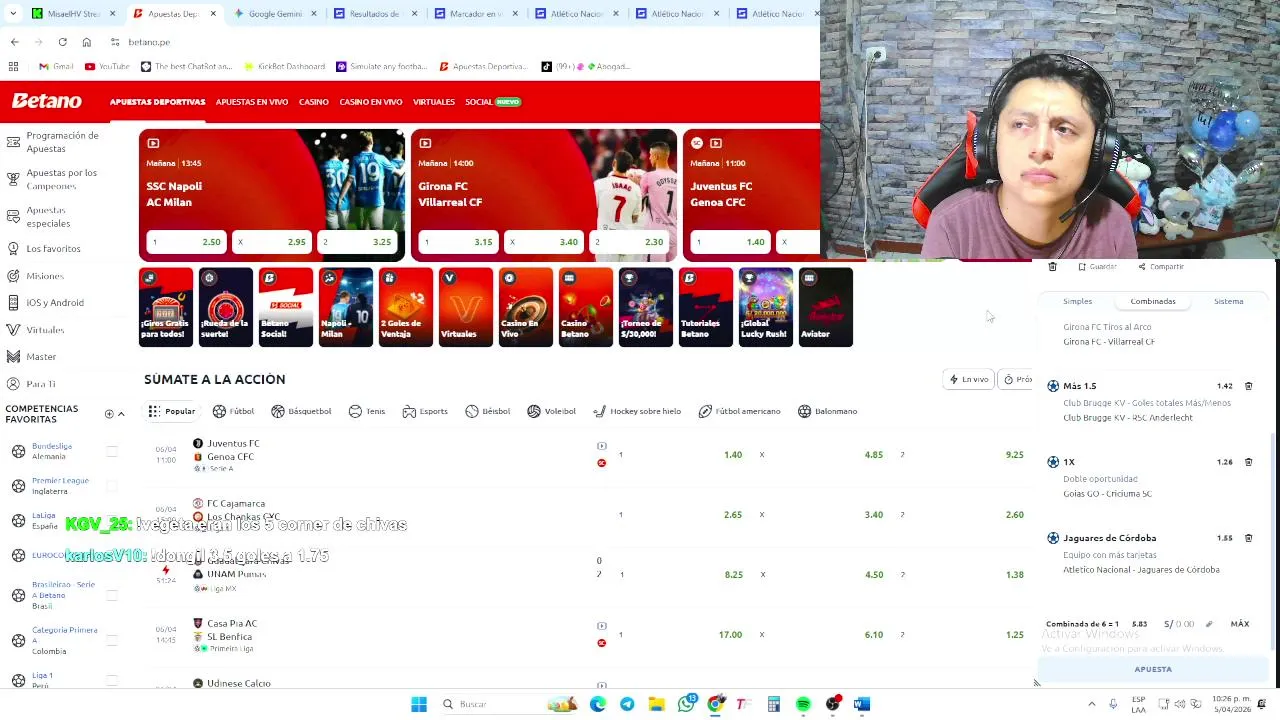The width and height of the screenshot is (1280, 720).
Task: Reload the browser page
Action: click(x=62, y=42)
